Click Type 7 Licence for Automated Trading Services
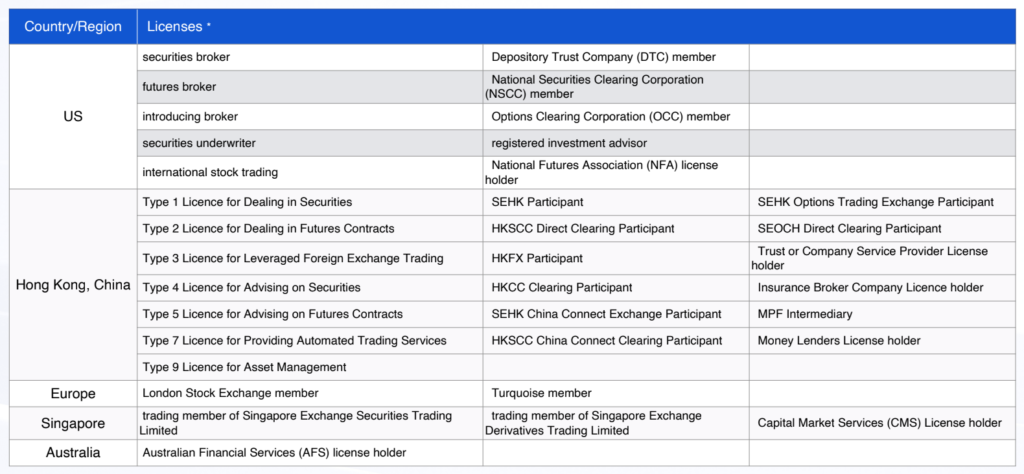 coord(310,341)
